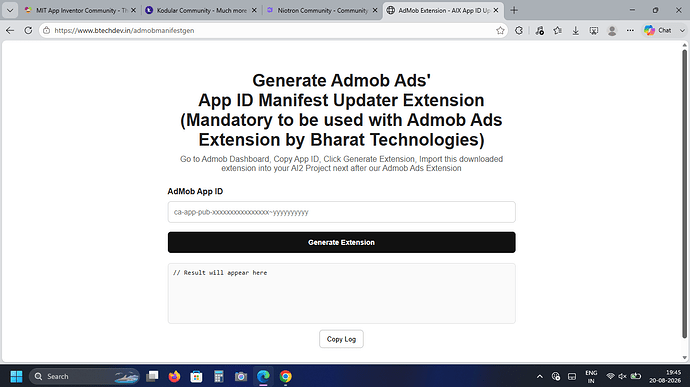Click the Copy Log button

pyautogui.click(x=341, y=339)
